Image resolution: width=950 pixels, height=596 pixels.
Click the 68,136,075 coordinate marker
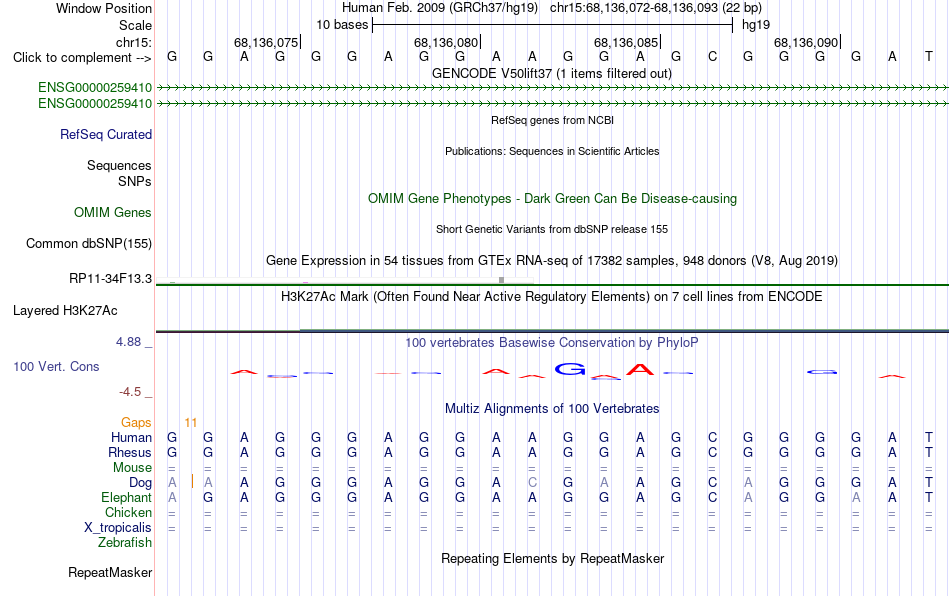[266, 42]
